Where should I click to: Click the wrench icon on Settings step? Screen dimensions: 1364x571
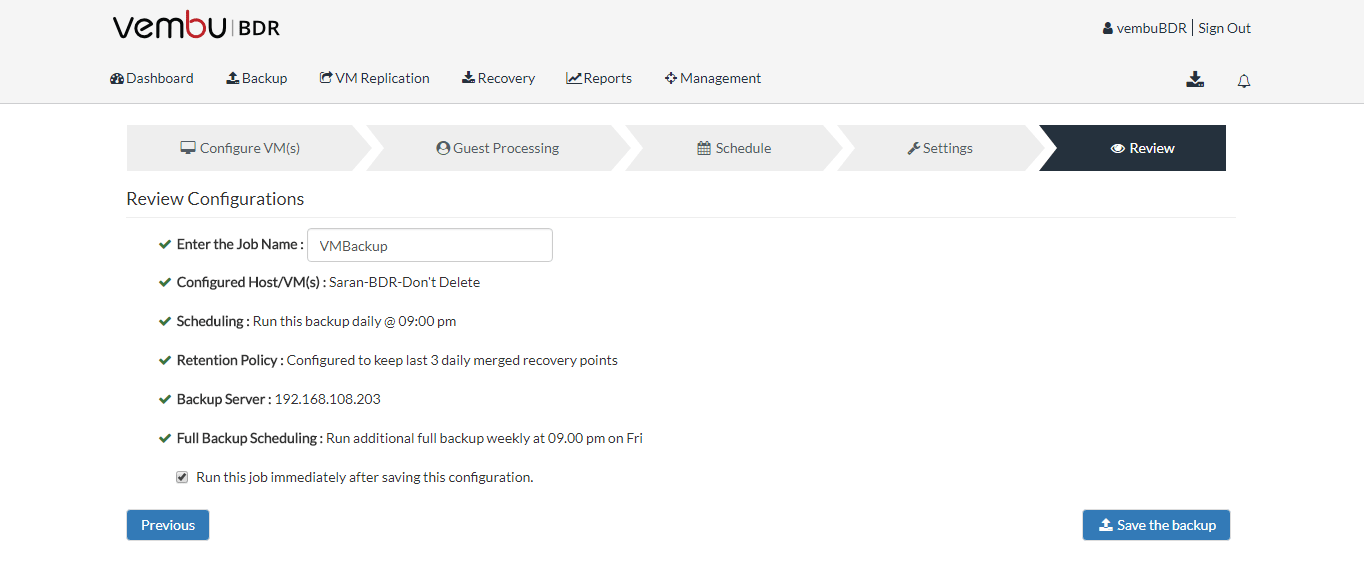[913, 148]
